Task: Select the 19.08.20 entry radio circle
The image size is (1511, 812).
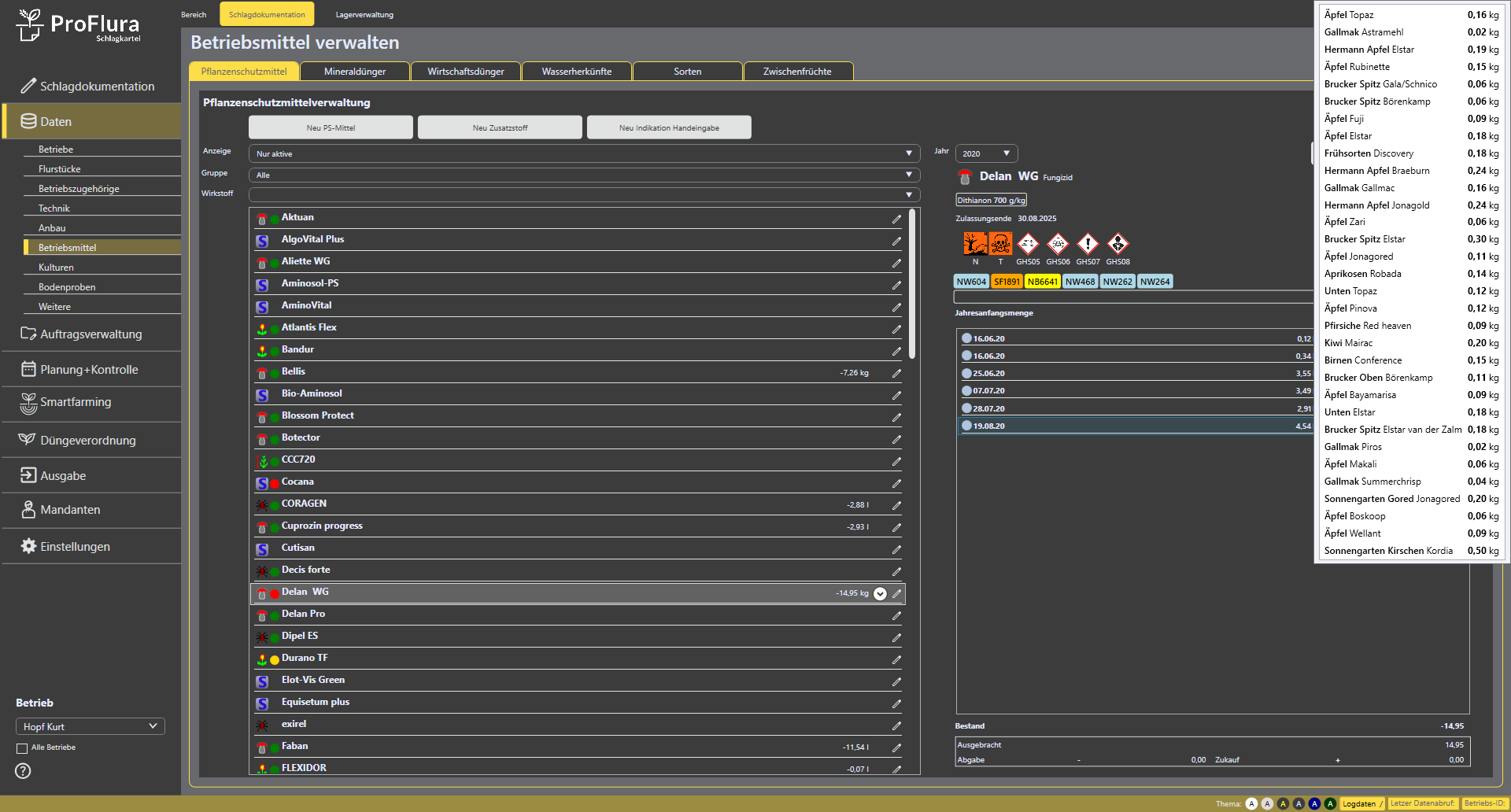Action: pyautogui.click(x=966, y=426)
